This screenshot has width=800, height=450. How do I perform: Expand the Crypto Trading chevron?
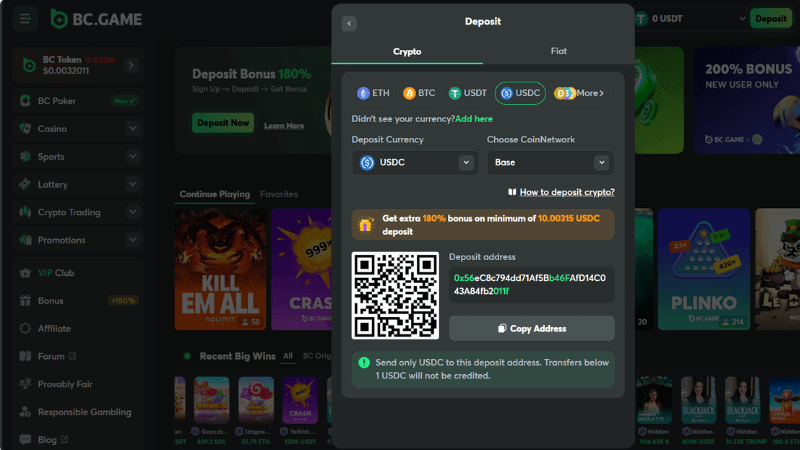click(x=133, y=212)
